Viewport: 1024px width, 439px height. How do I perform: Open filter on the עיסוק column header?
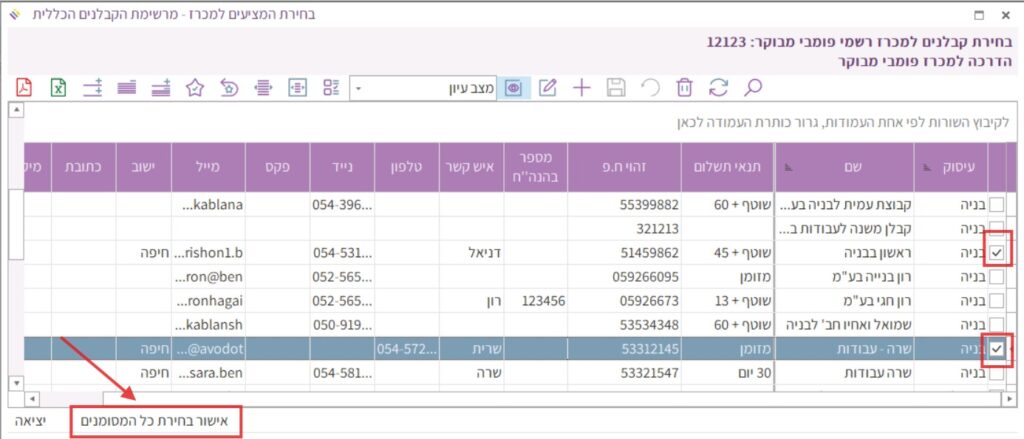pos(930,165)
